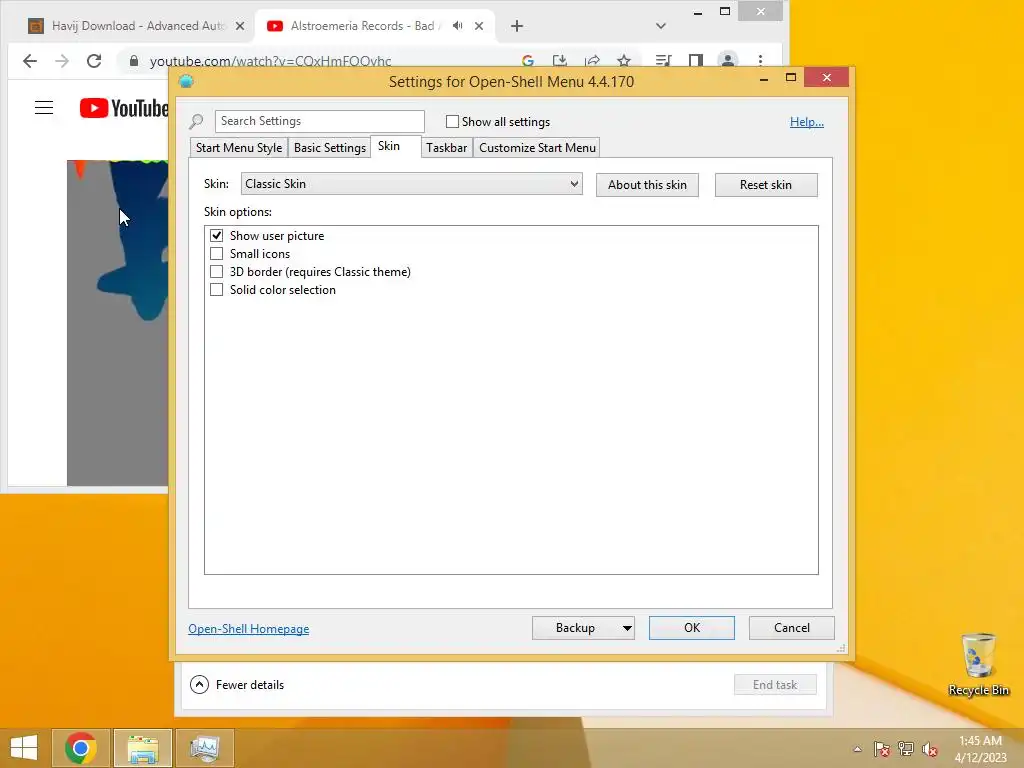Click the install/download icon in the address bar
This screenshot has height=768, width=1024.
point(560,61)
